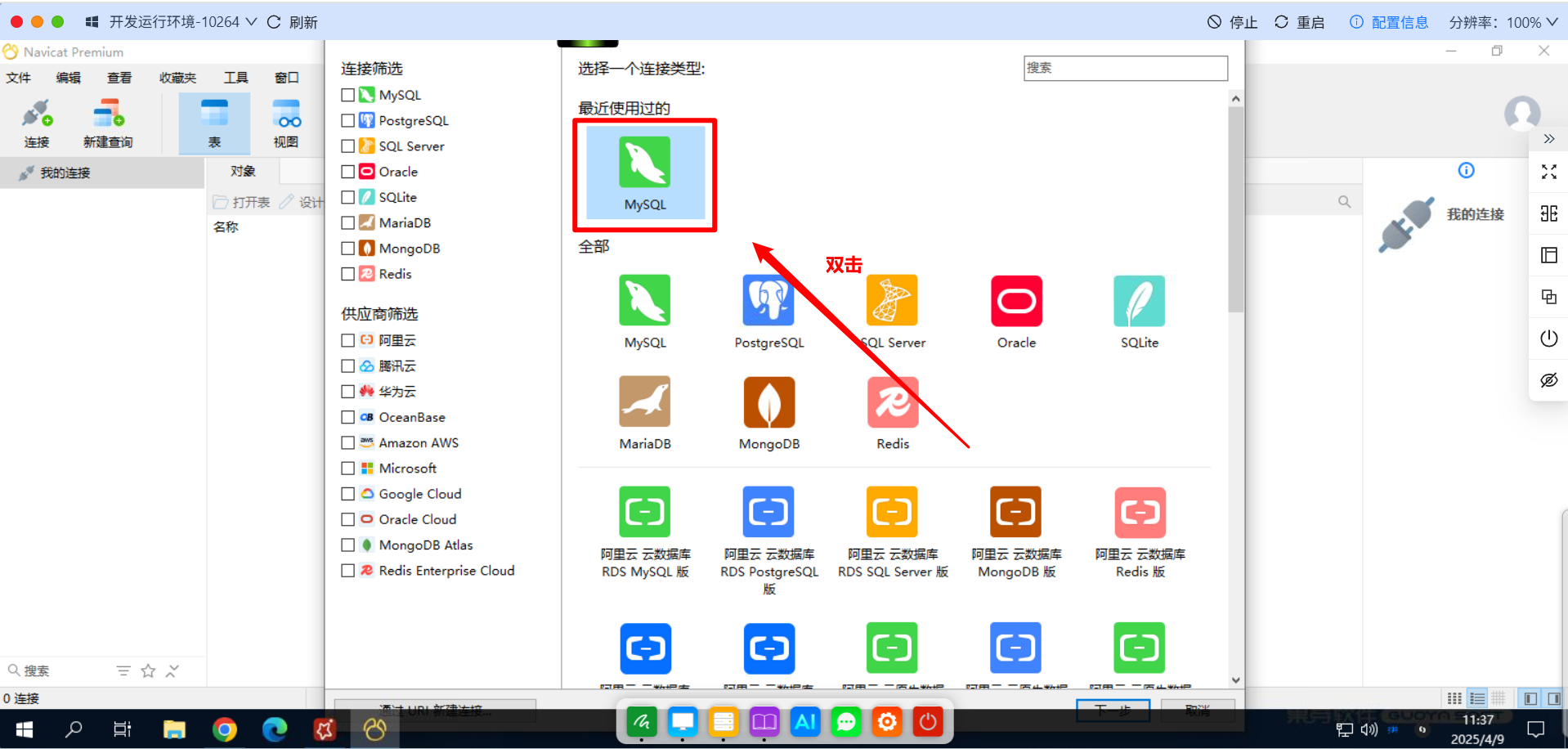Click the info icon in right panel

pyautogui.click(x=1466, y=170)
